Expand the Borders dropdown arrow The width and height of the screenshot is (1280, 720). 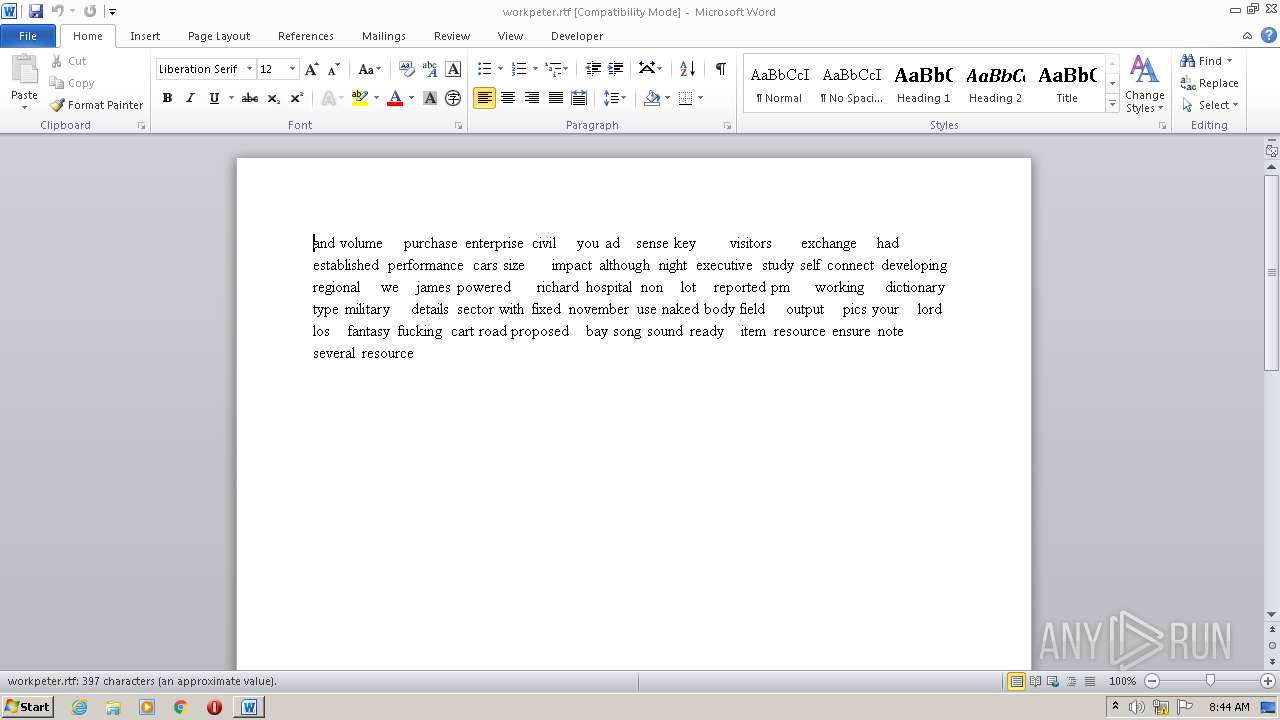tap(700, 98)
